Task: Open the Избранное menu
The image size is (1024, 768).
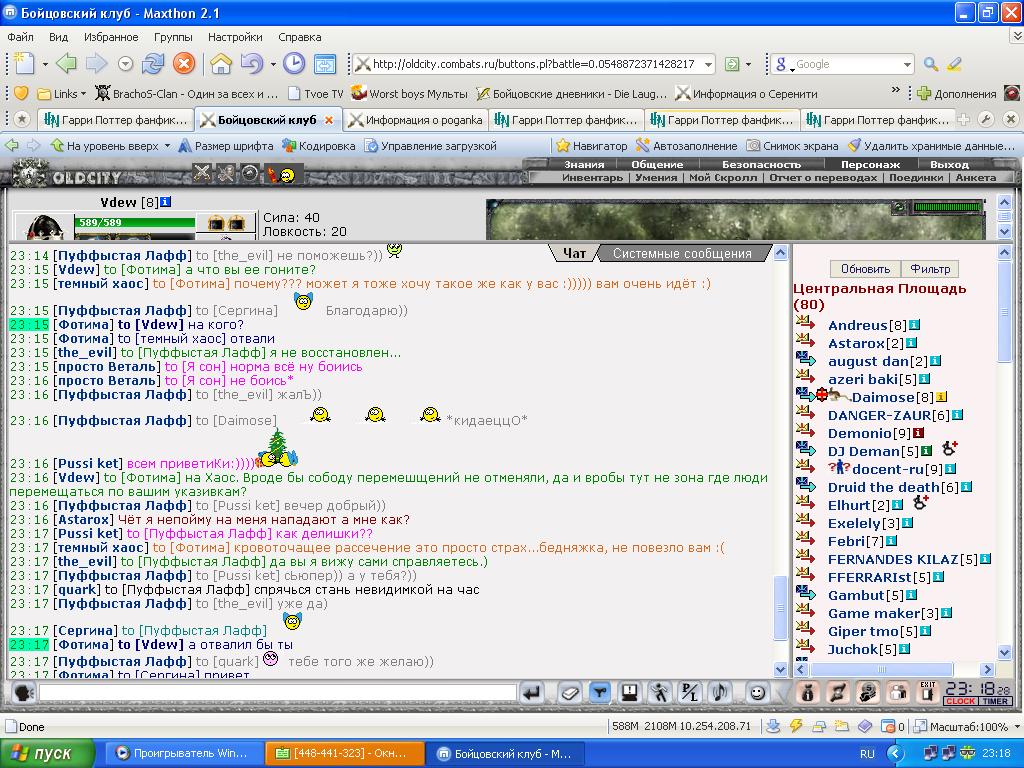Action: point(111,37)
